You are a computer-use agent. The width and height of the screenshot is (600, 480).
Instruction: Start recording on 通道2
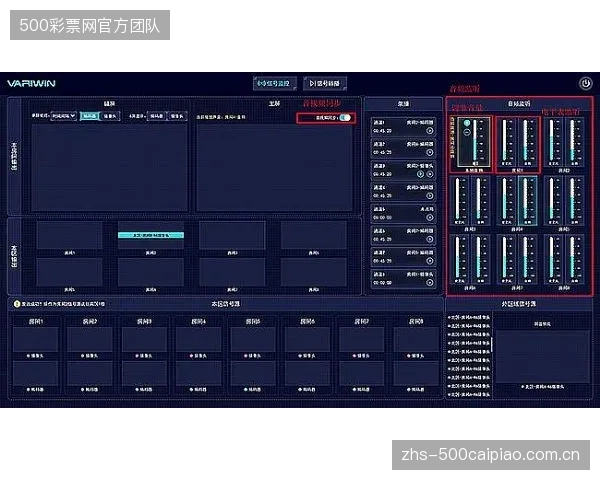430,152
